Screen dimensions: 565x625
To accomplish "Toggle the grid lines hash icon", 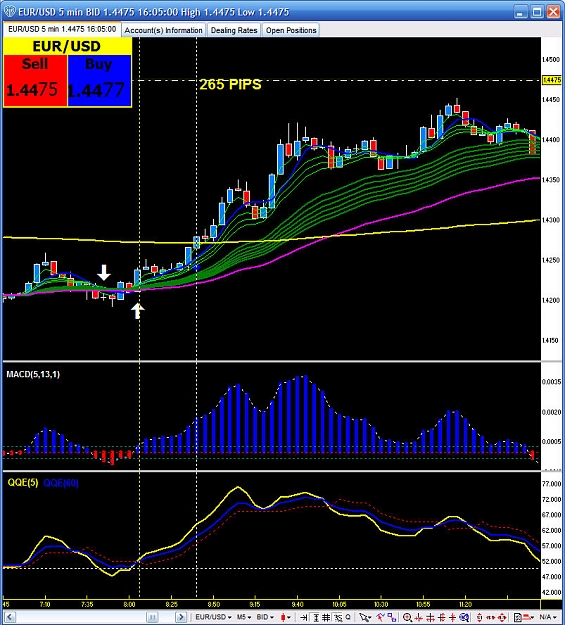I will (326, 617).
